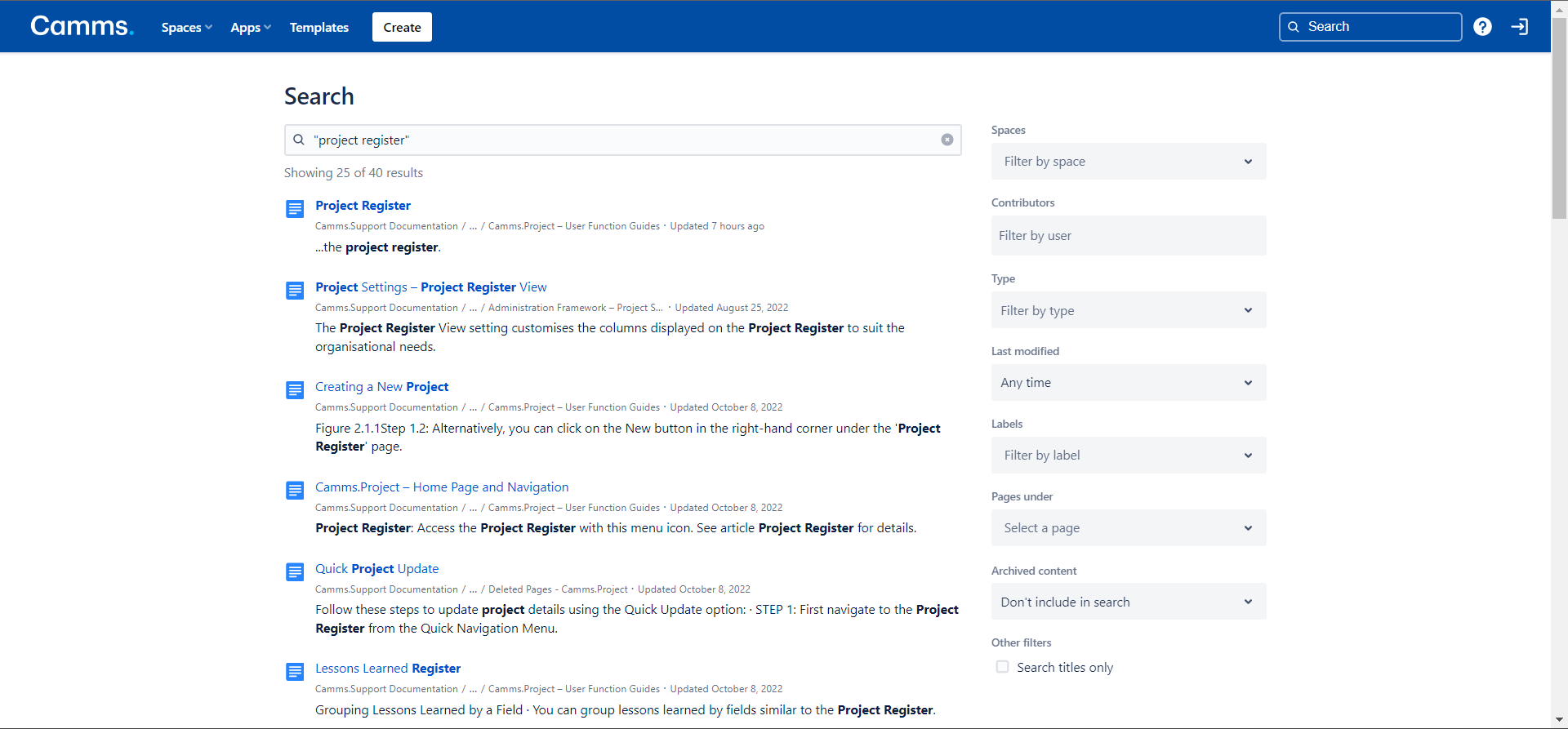This screenshot has width=1568, height=729.
Task: Click the magnifier icon in the main search box
Action: coord(299,140)
